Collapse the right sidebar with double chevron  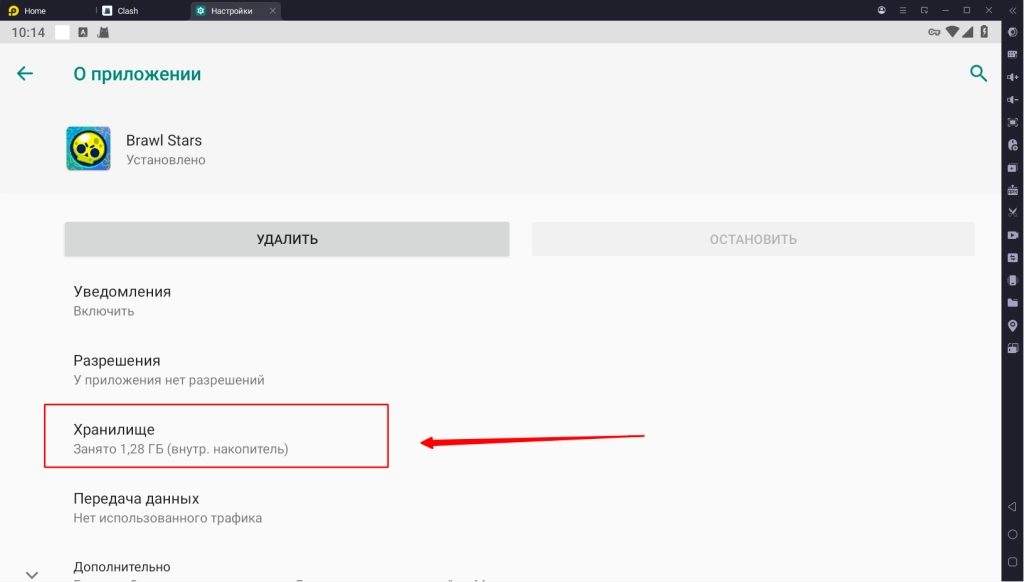(1012, 10)
